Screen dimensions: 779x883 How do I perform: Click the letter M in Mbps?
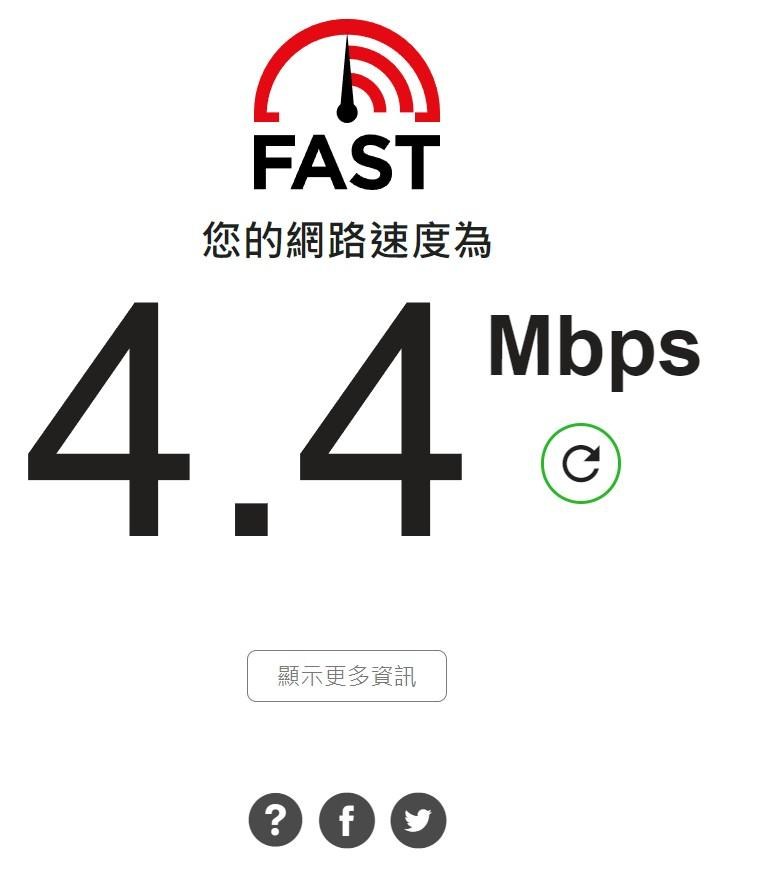(519, 345)
